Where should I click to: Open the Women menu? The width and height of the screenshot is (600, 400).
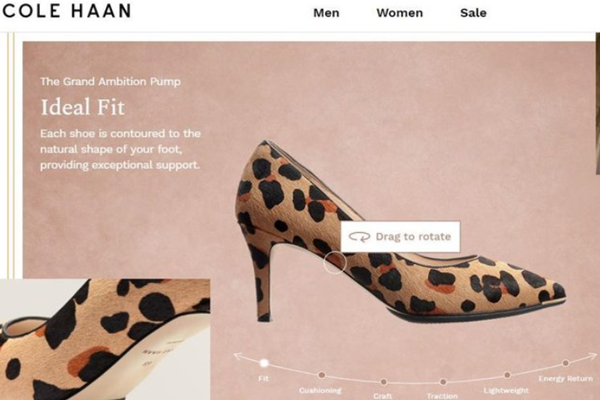click(399, 13)
